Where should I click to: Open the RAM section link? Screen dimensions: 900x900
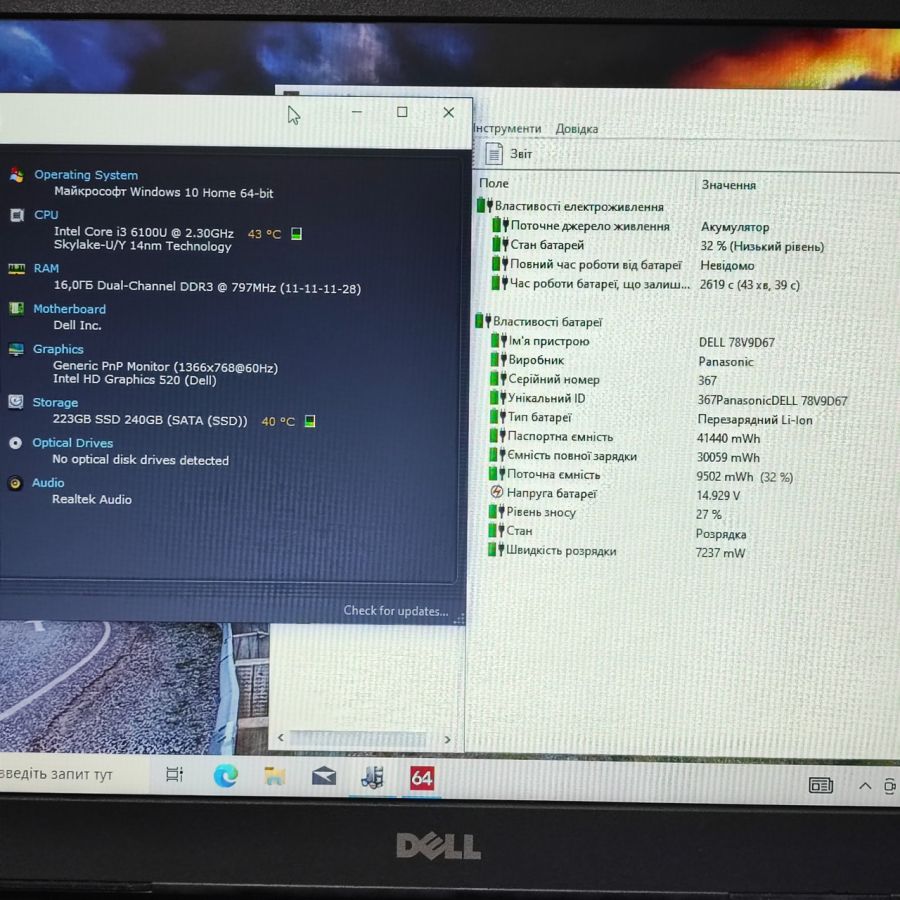pyautogui.click(x=46, y=268)
